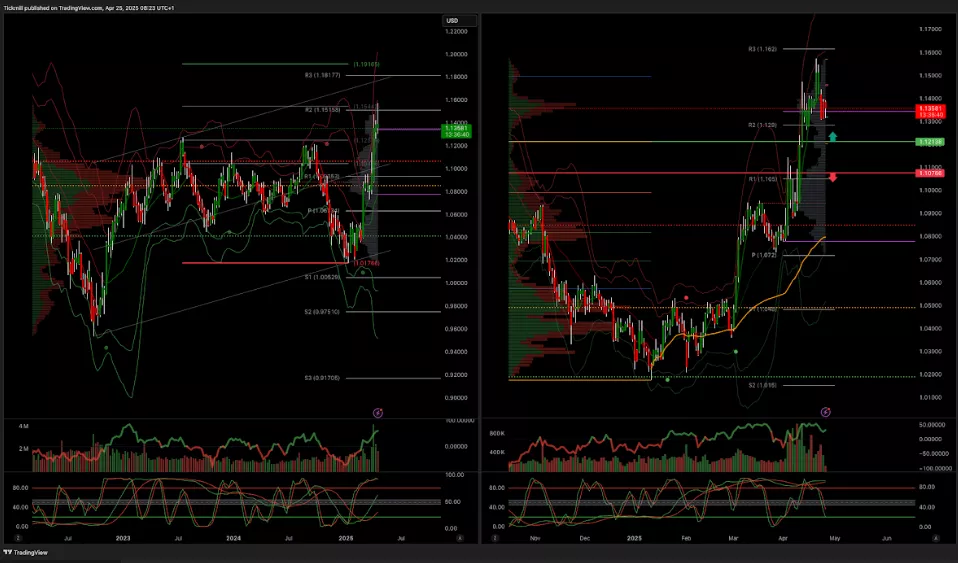The width and height of the screenshot is (958, 563).
Task: Toggle auto-scale button on left chart's price axis
Action: pos(459,538)
